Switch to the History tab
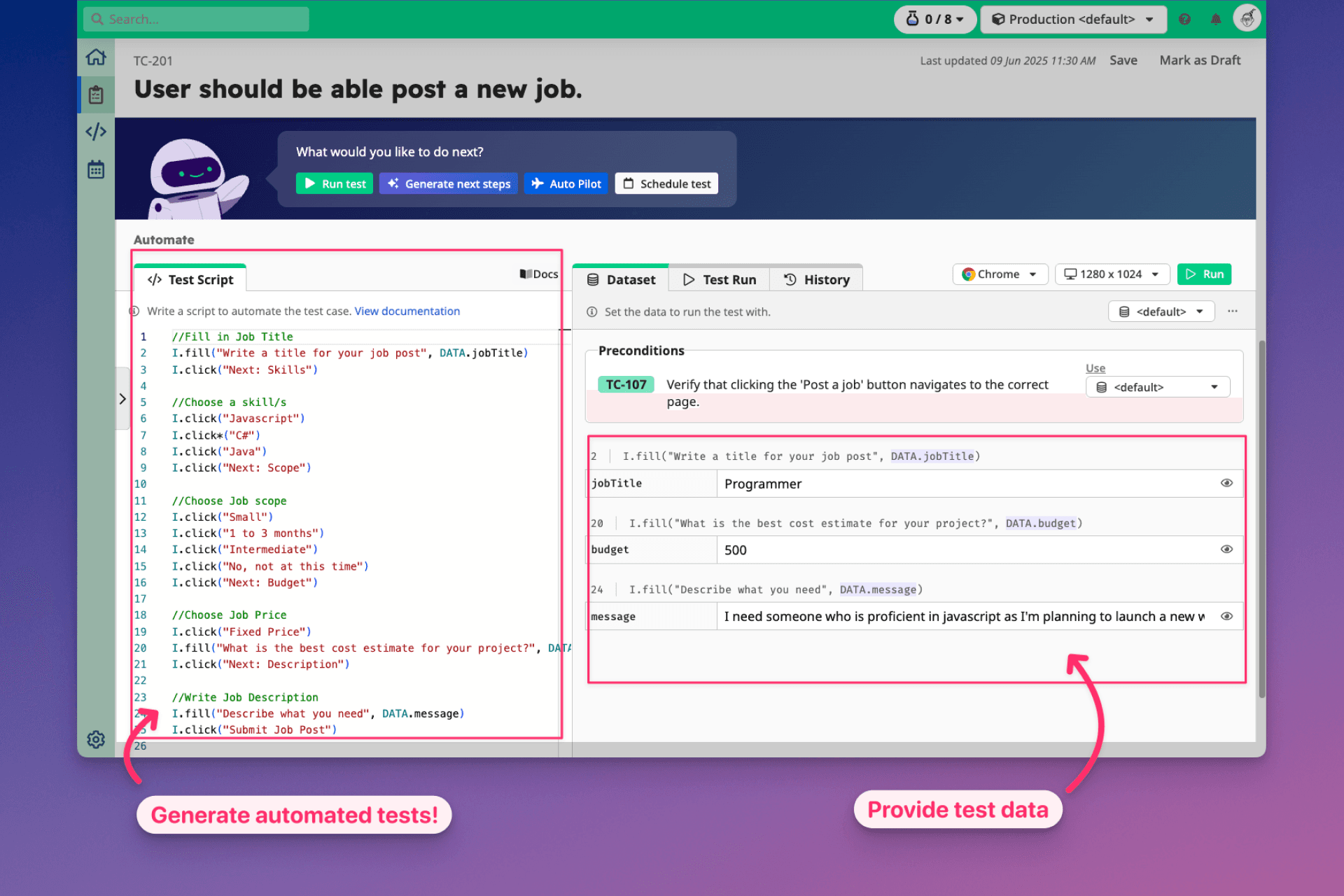 (816, 279)
